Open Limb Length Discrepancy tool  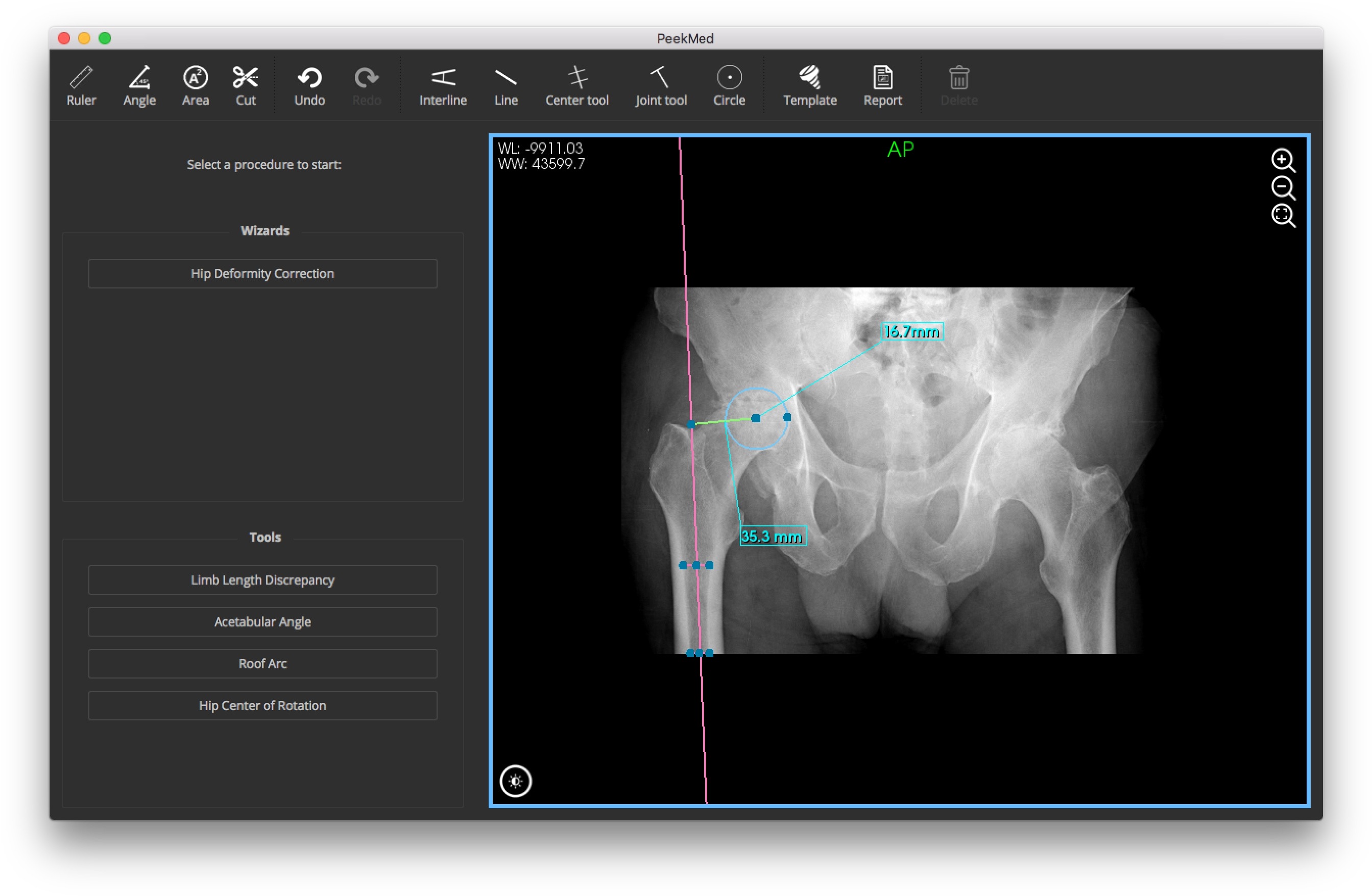pyautogui.click(x=262, y=579)
